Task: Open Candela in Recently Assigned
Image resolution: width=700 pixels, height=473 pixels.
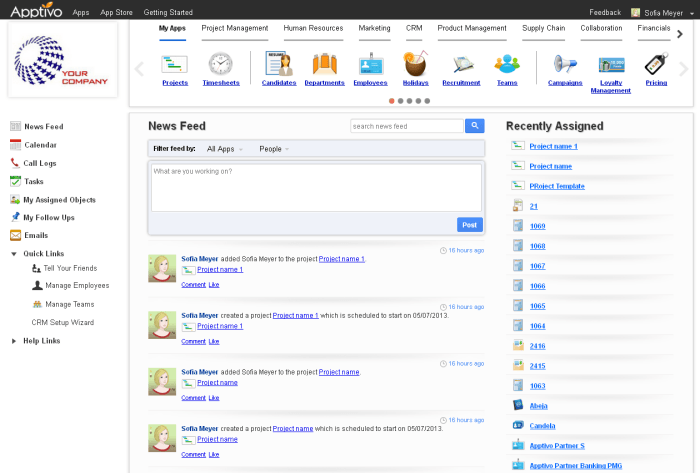Action: [x=542, y=426]
